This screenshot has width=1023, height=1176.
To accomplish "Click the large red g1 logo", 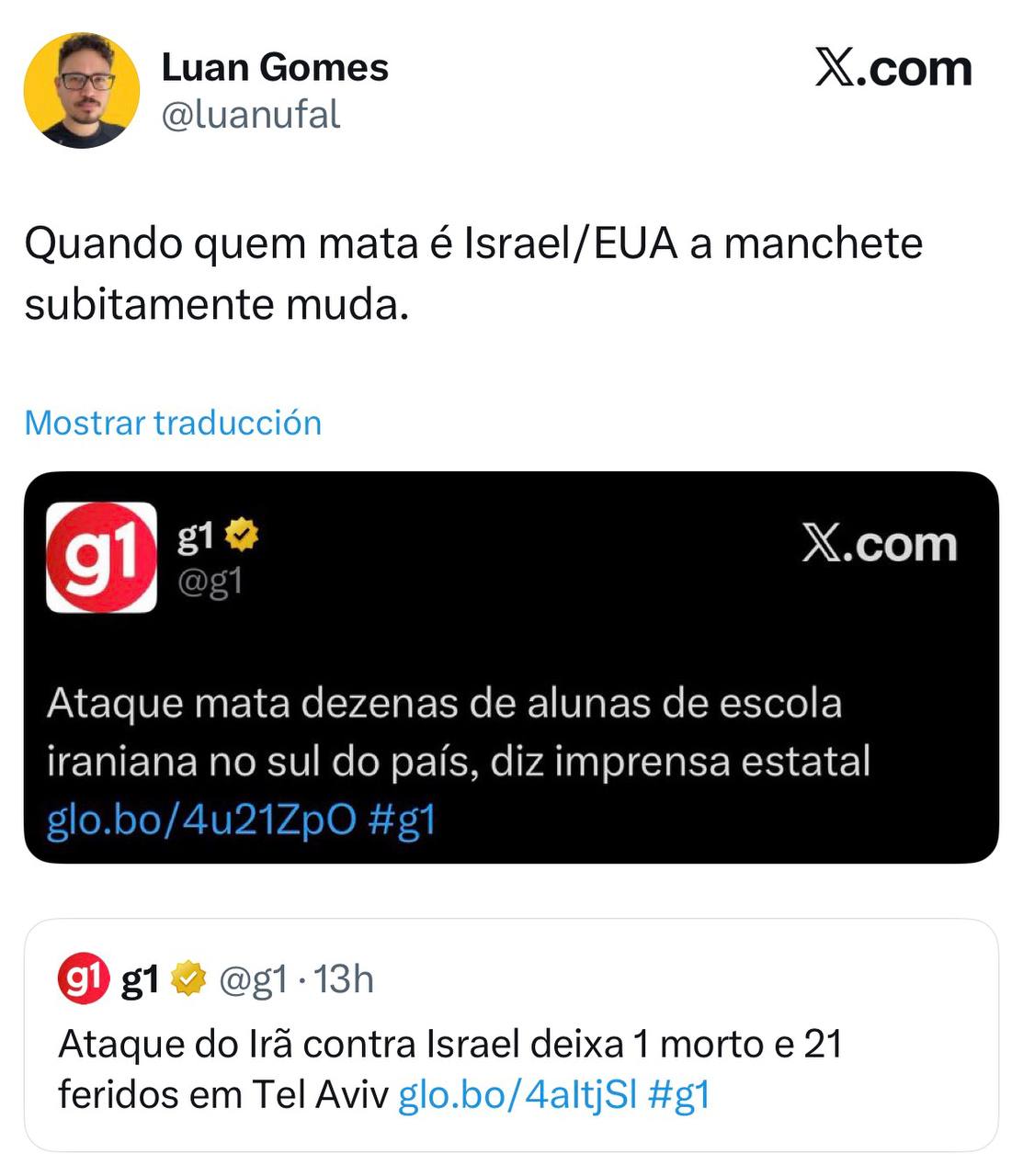I will tap(101, 557).
